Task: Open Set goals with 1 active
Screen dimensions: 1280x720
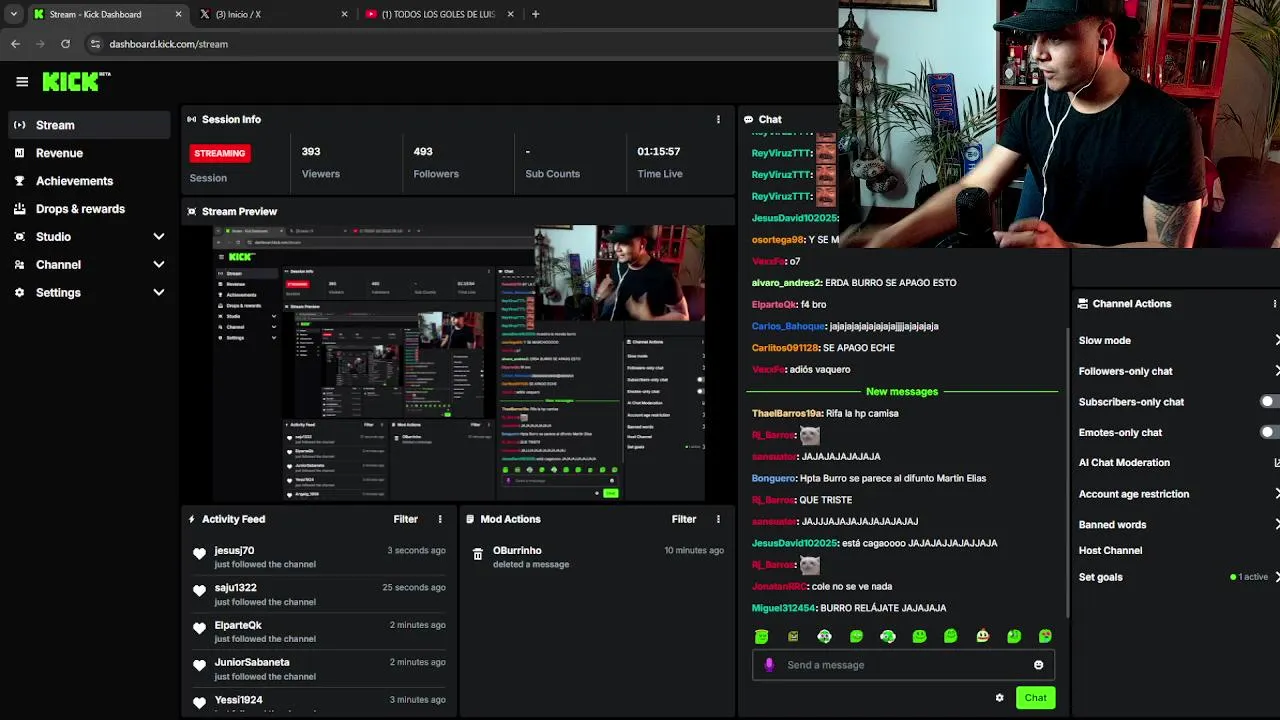Action: (1177, 577)
